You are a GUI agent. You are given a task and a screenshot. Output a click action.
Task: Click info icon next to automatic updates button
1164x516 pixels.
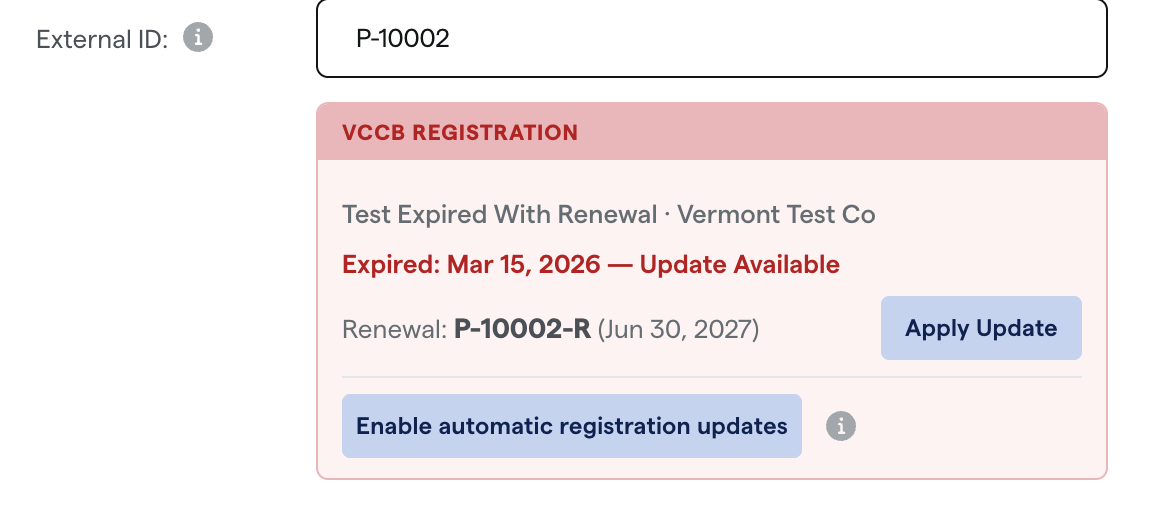[x=840, y=426]
